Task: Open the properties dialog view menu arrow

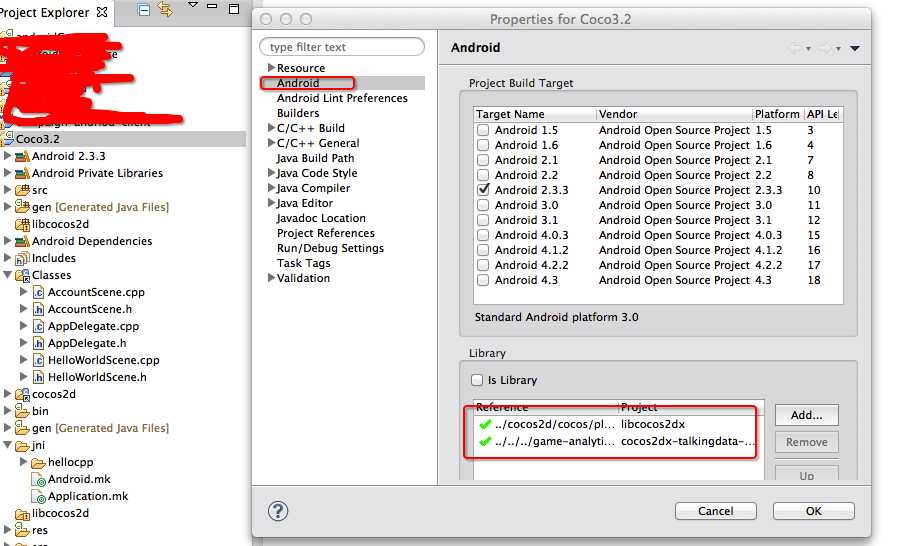Action: tap(855, 48)
